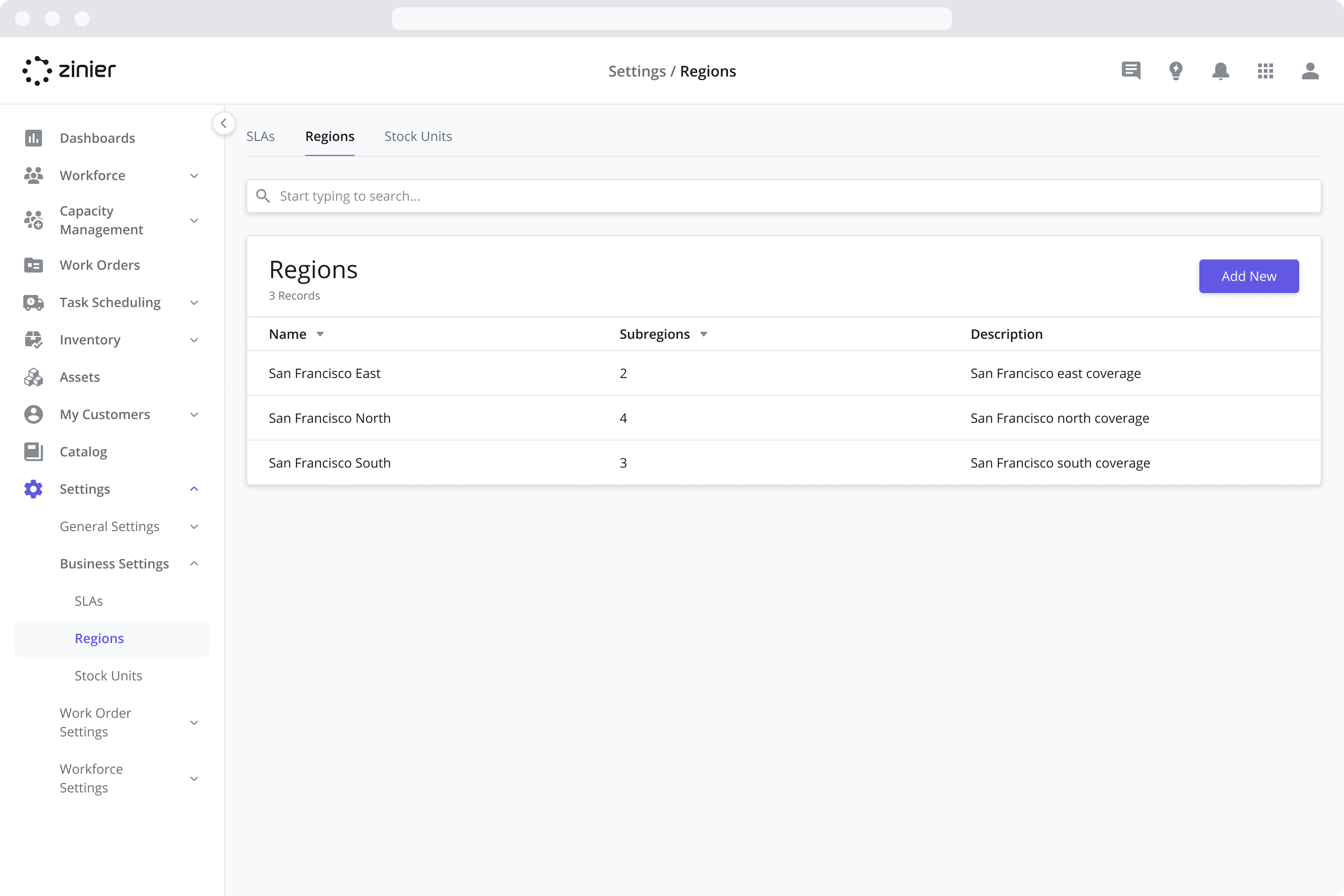Open the lightbulb tips icon
This screenshot has width=1344, height=896.
(x=1176, y=71)
